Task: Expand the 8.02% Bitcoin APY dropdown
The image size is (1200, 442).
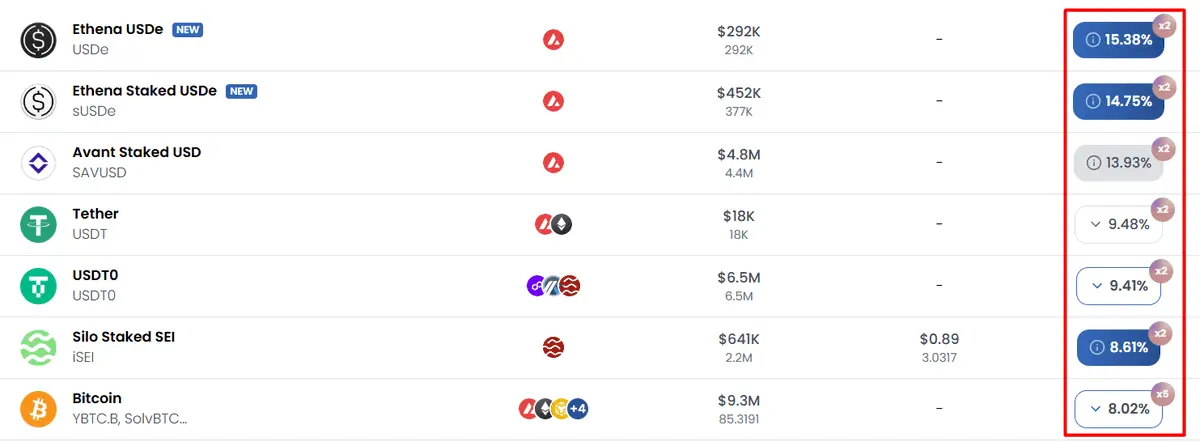Action: [1119, 409]
